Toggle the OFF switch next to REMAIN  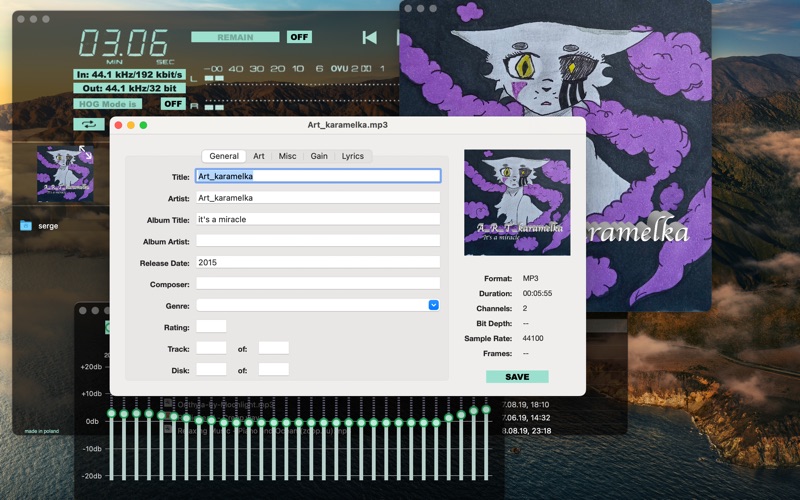[299, 37]
